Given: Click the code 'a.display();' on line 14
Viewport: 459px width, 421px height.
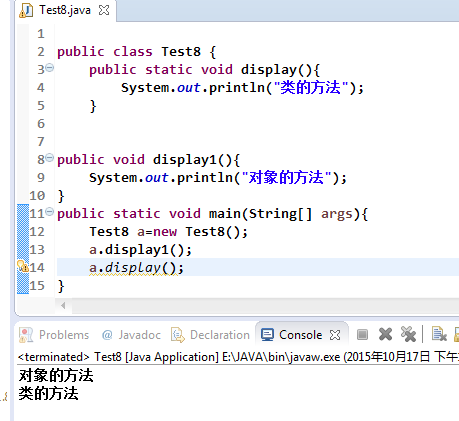Looking at the screenshot, I should coord(136,268).
